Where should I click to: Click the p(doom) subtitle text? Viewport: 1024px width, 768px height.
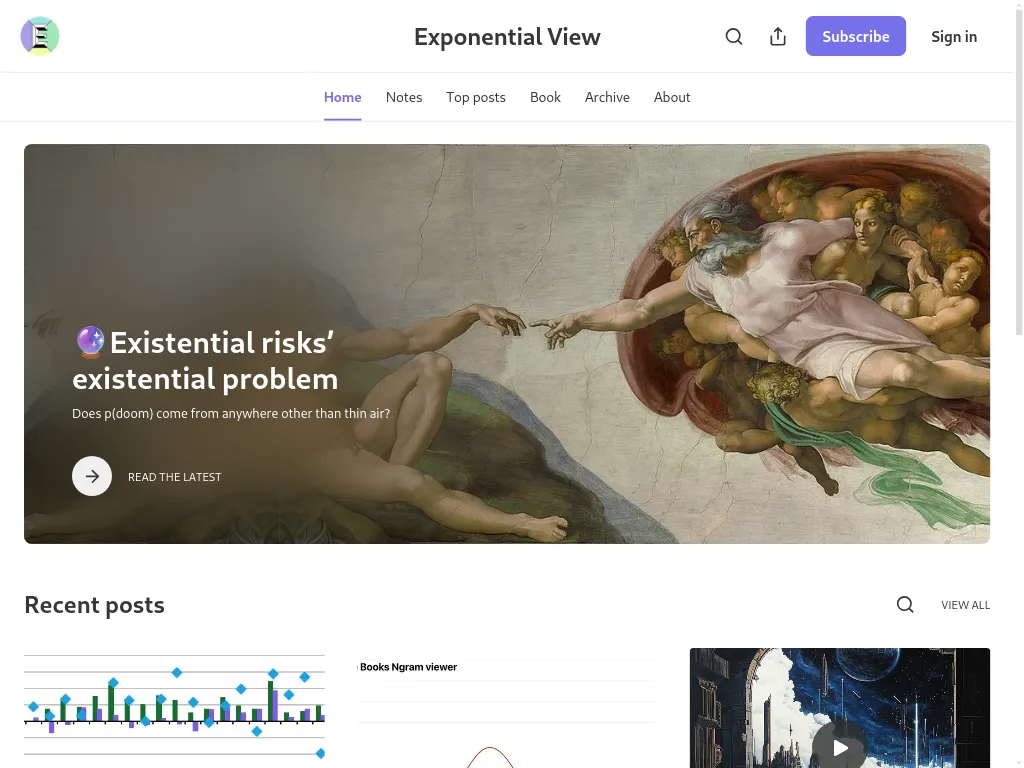click(x=231, y=413)
